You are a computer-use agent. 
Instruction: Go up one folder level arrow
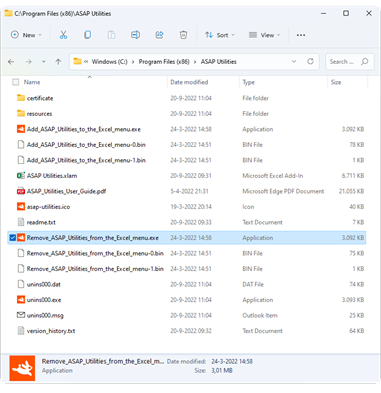(x=58, y=62)
